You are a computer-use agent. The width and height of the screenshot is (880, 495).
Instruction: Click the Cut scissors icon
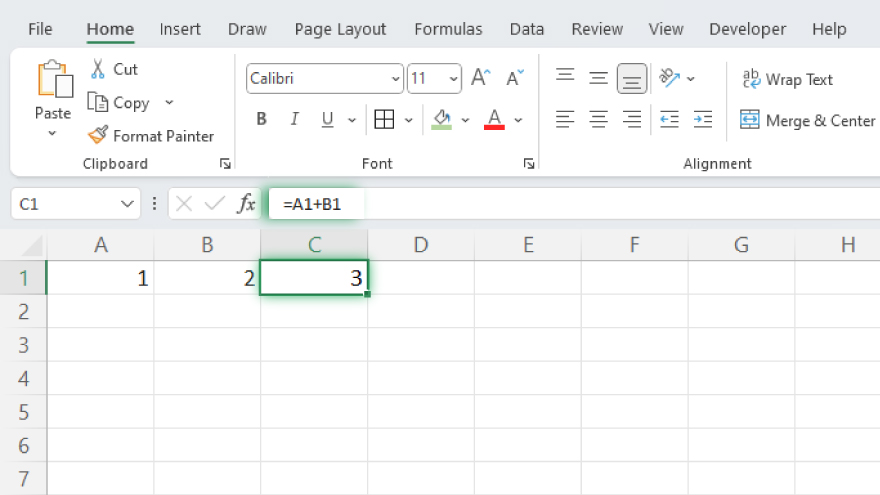click(x=98, y=69)
